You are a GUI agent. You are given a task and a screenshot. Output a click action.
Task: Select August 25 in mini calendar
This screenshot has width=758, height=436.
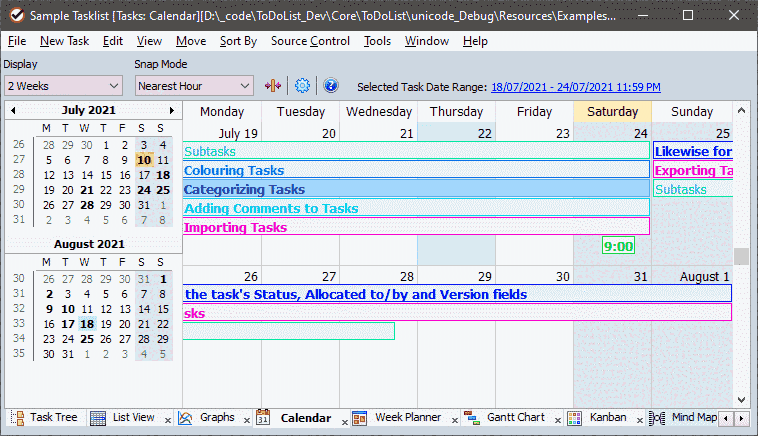click(x=87, y=339)
